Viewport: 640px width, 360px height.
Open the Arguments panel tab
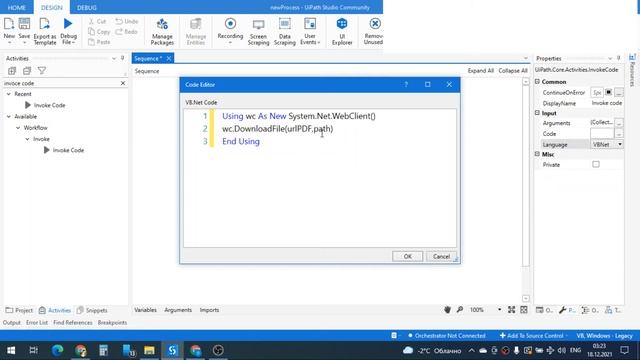point(178,310)
